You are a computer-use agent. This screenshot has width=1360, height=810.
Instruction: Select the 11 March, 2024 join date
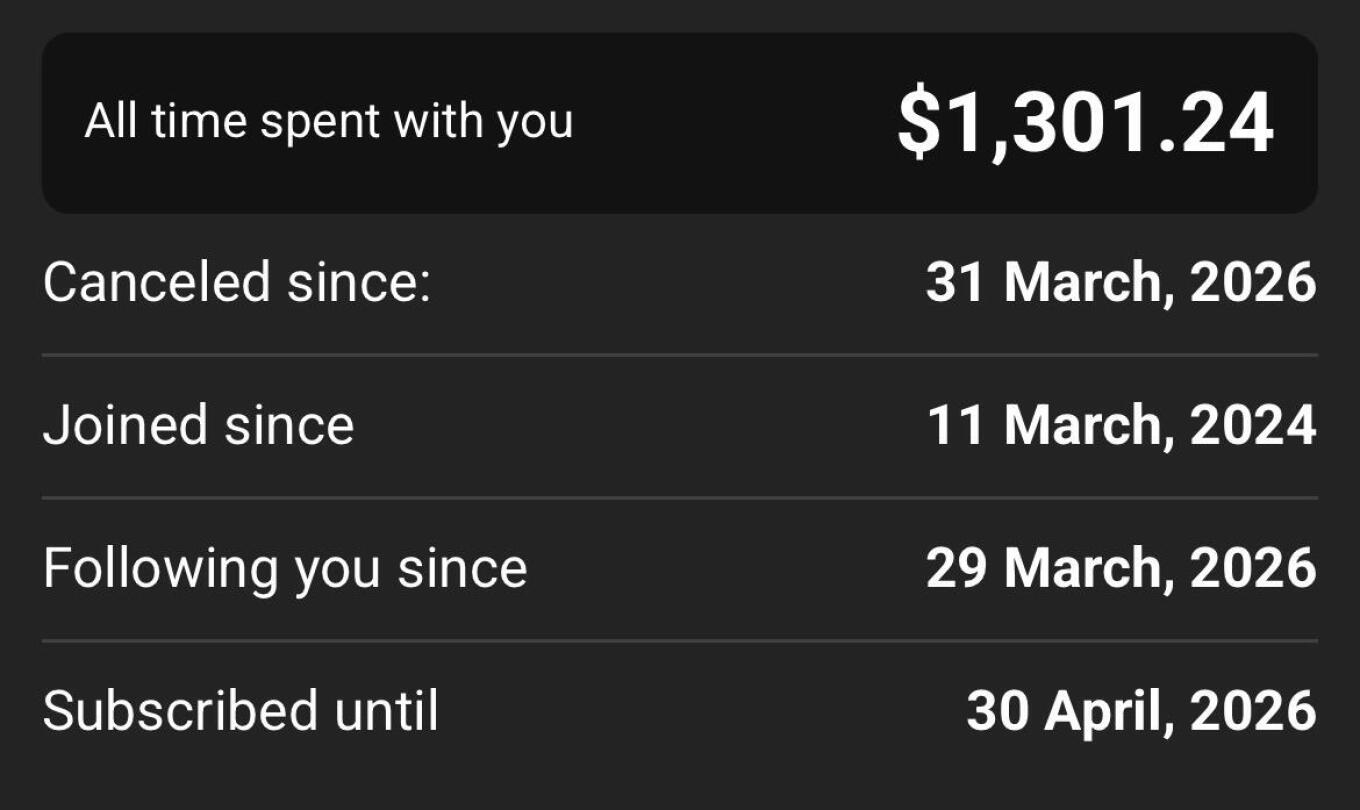click(x=1121, y=425)
